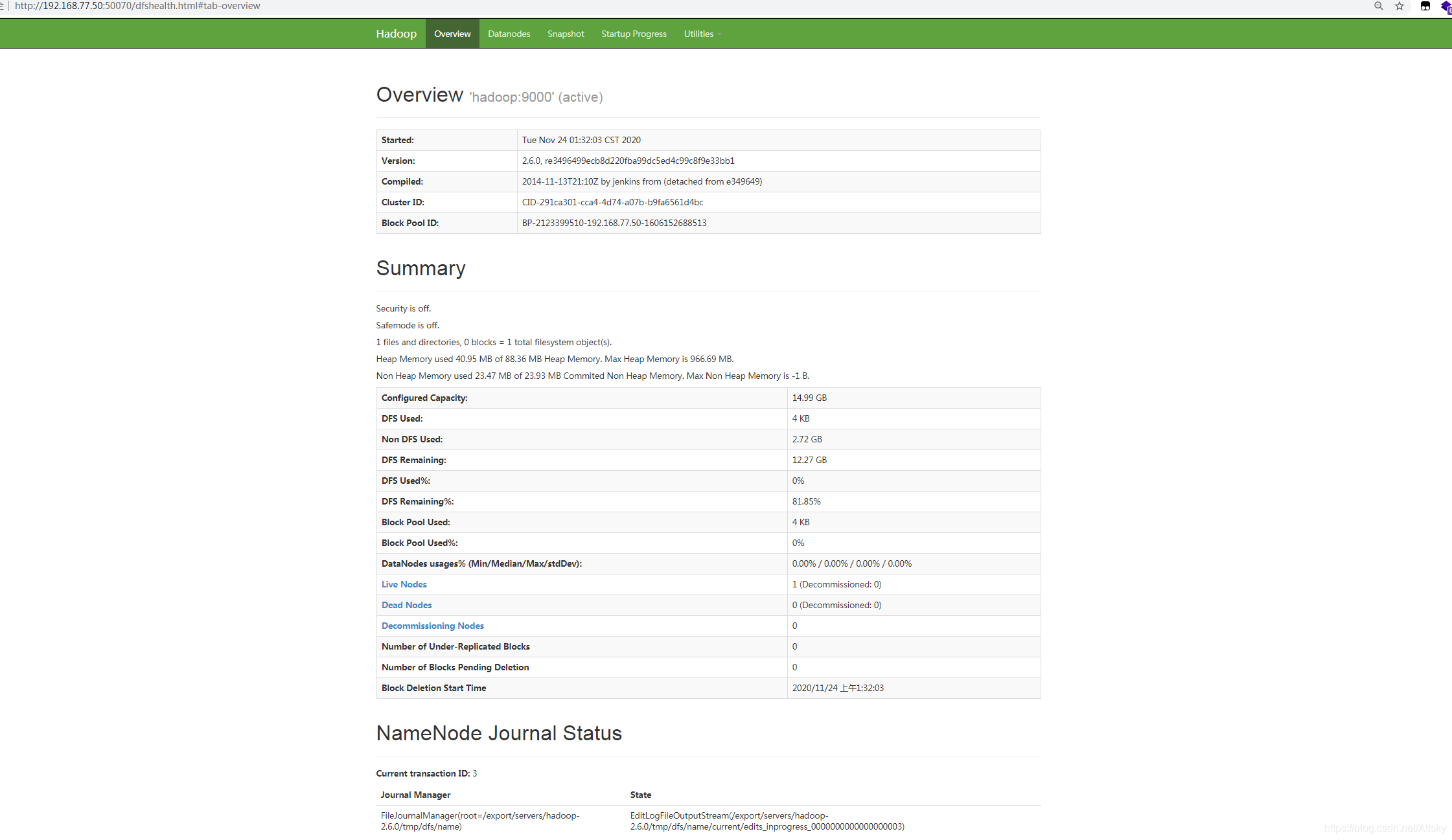The height and width of the screenshot is (840, 1452).
Task: Switch to the Overview tab
Action: pos(452,34)
